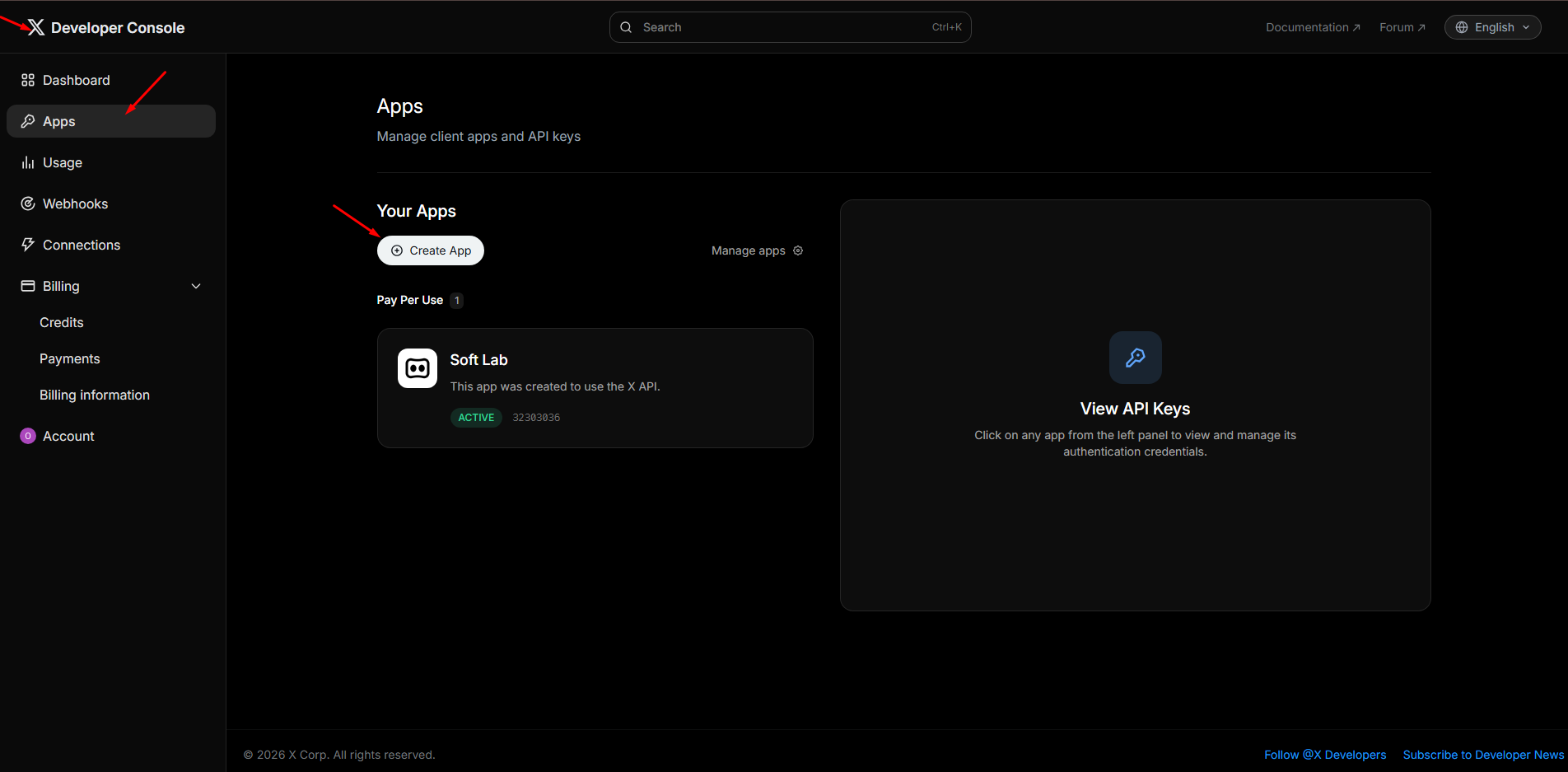This screenshot has width=1568, height=772.
Task: Click the X logo in header
Action: coord(36,27)
